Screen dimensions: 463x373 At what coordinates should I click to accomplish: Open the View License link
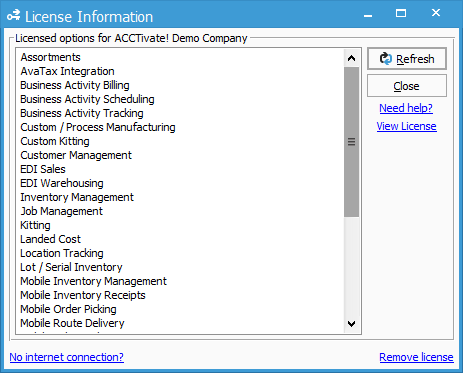tap(407, 126)
